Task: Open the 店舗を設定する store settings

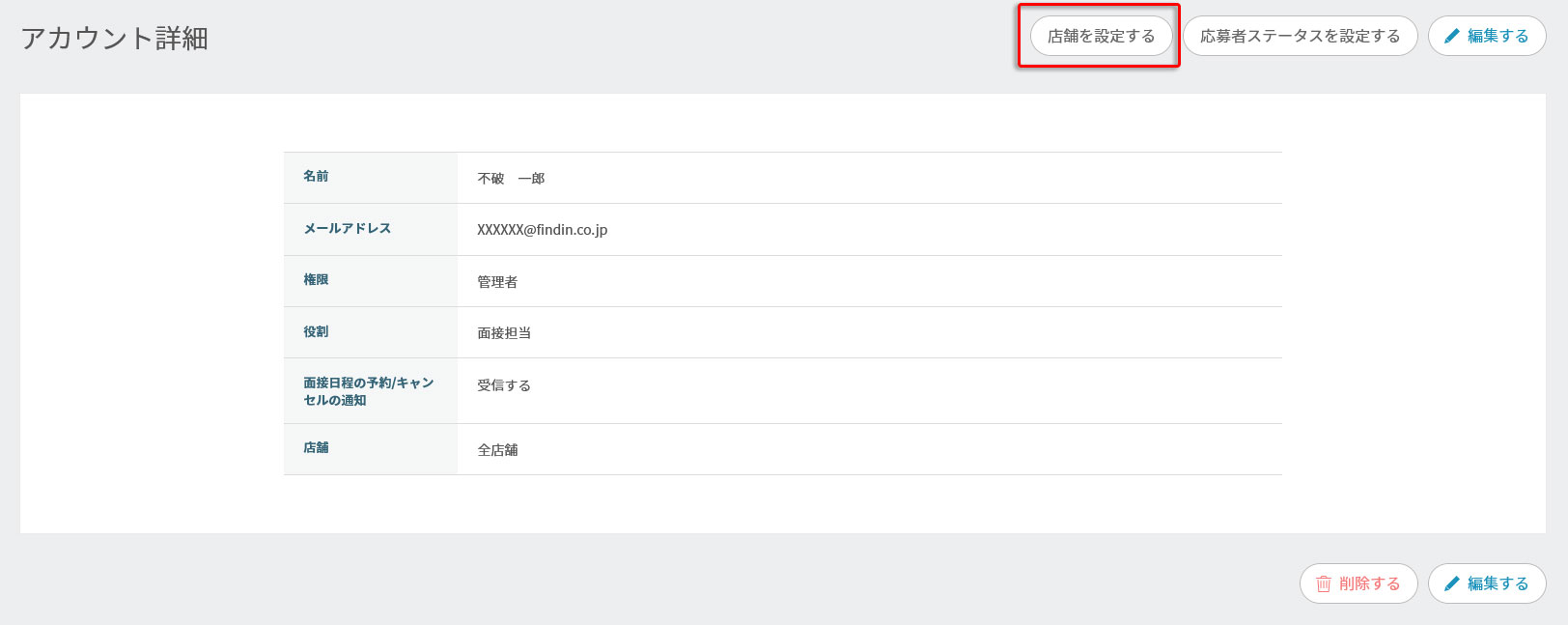Action: pos(1101,37)
